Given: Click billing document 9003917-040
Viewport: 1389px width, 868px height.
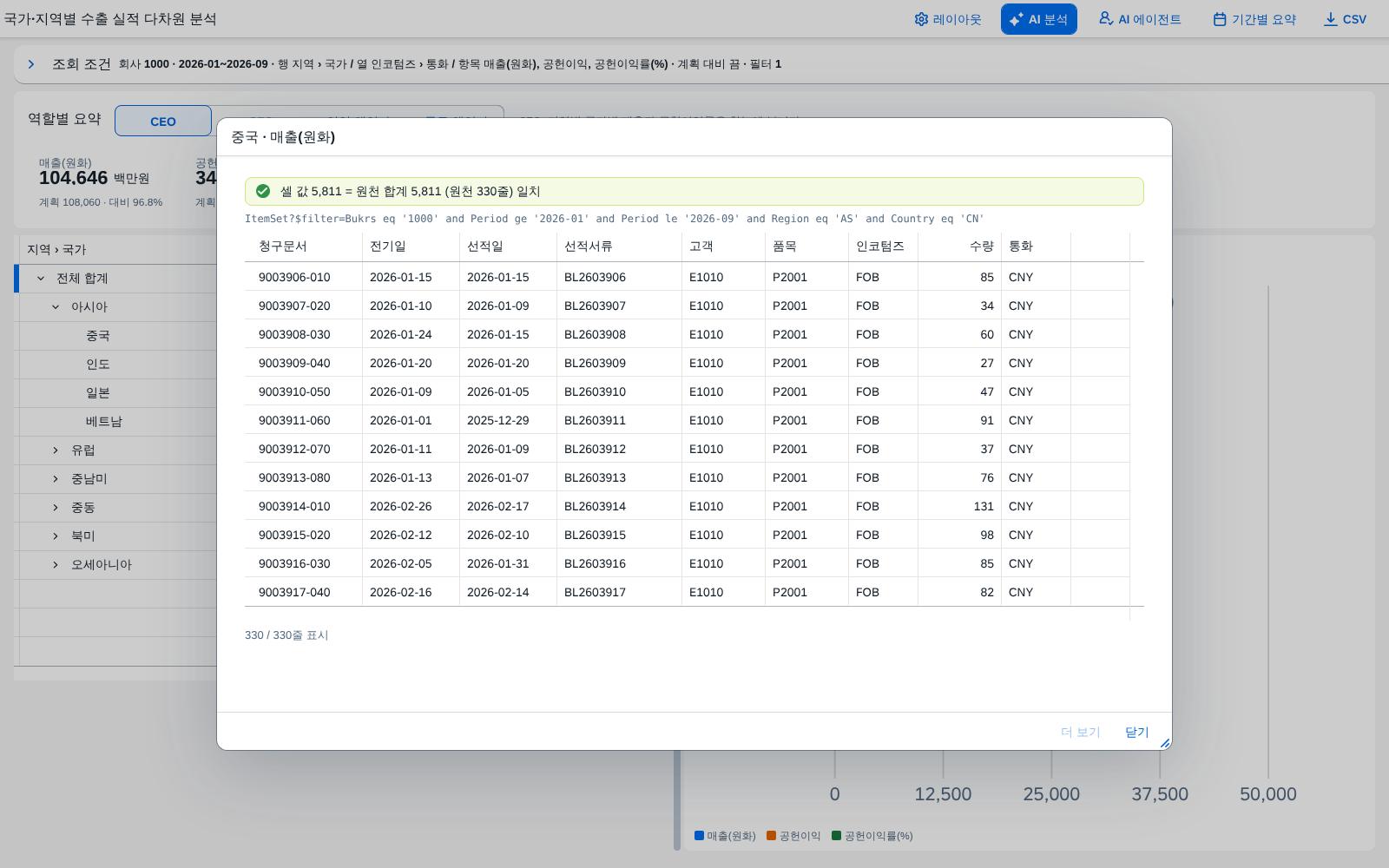Looking at the screenshot, I should click(x=294, y=592).
